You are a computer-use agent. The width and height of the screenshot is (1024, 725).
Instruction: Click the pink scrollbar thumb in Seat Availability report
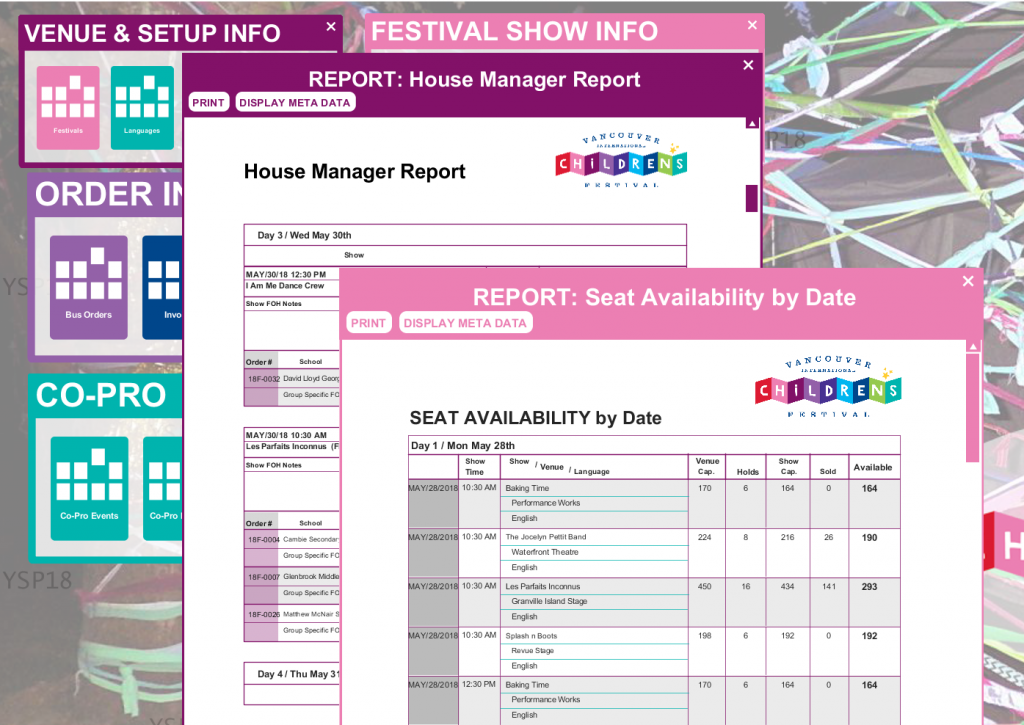pos(972,408)
